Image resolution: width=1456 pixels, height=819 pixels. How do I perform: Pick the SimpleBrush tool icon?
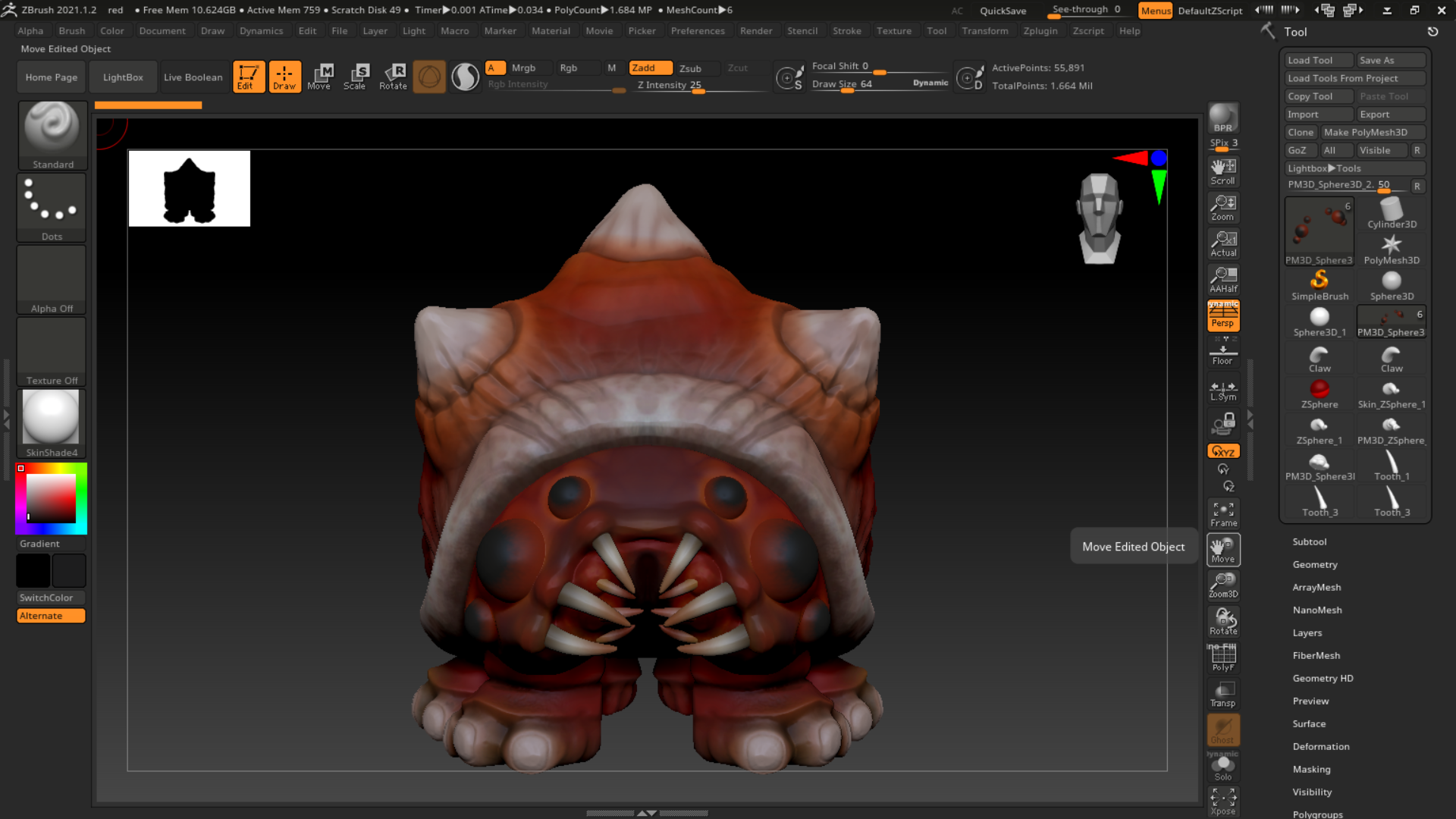pos(1319,285)
